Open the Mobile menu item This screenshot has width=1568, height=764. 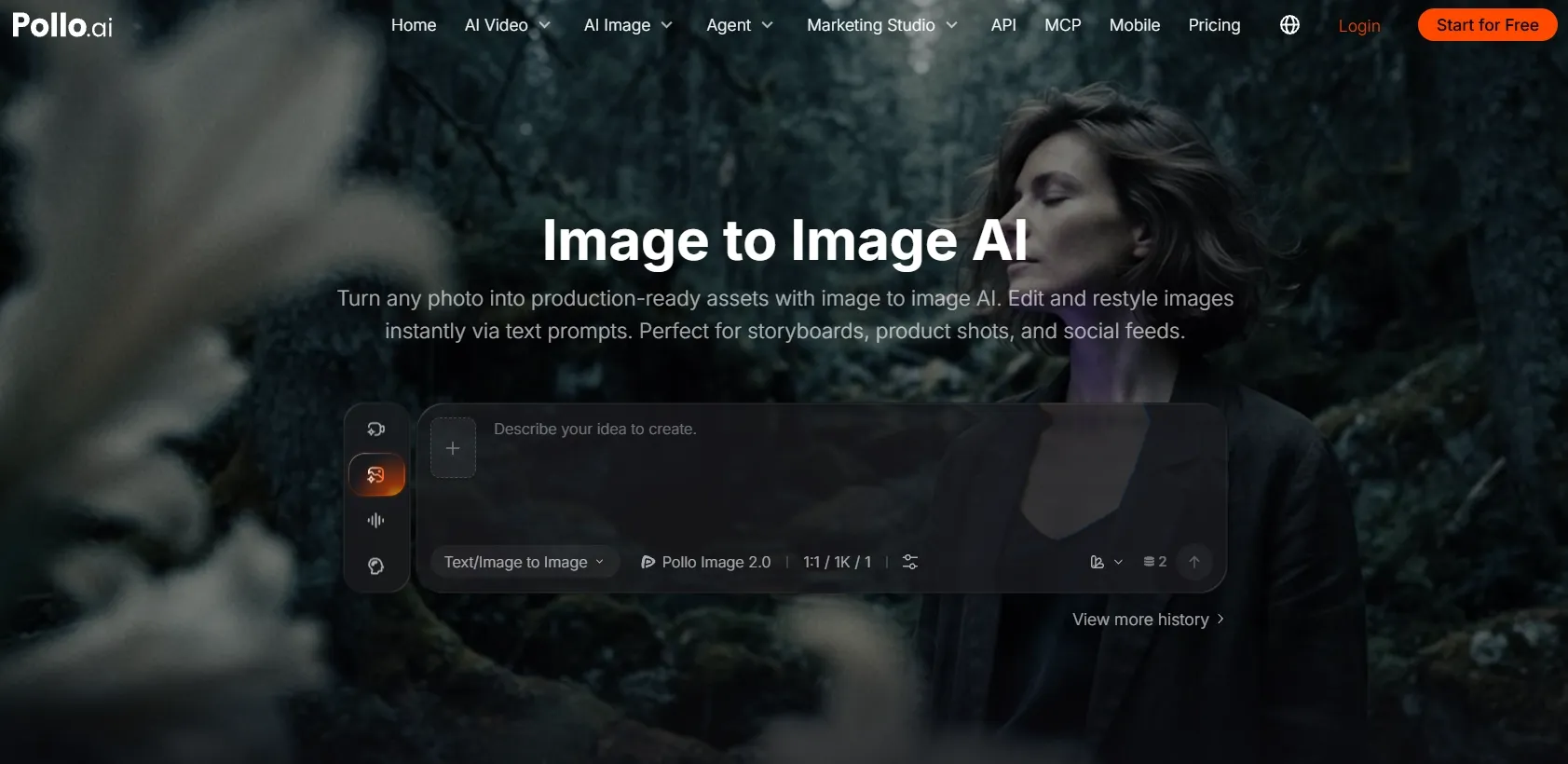coord(1135,25)
